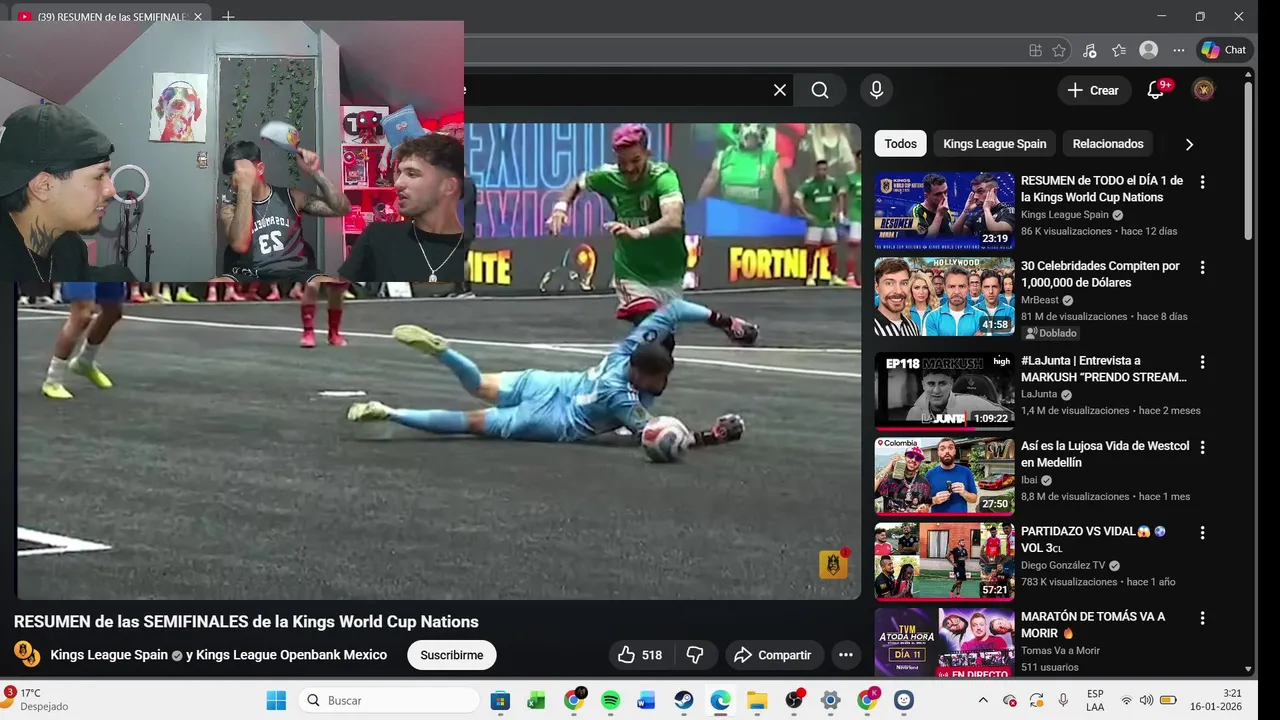Viewport: 1280px width, 720px height.
Task: Clear the YouTube search box with X
Action: click(x=780, y=90)
